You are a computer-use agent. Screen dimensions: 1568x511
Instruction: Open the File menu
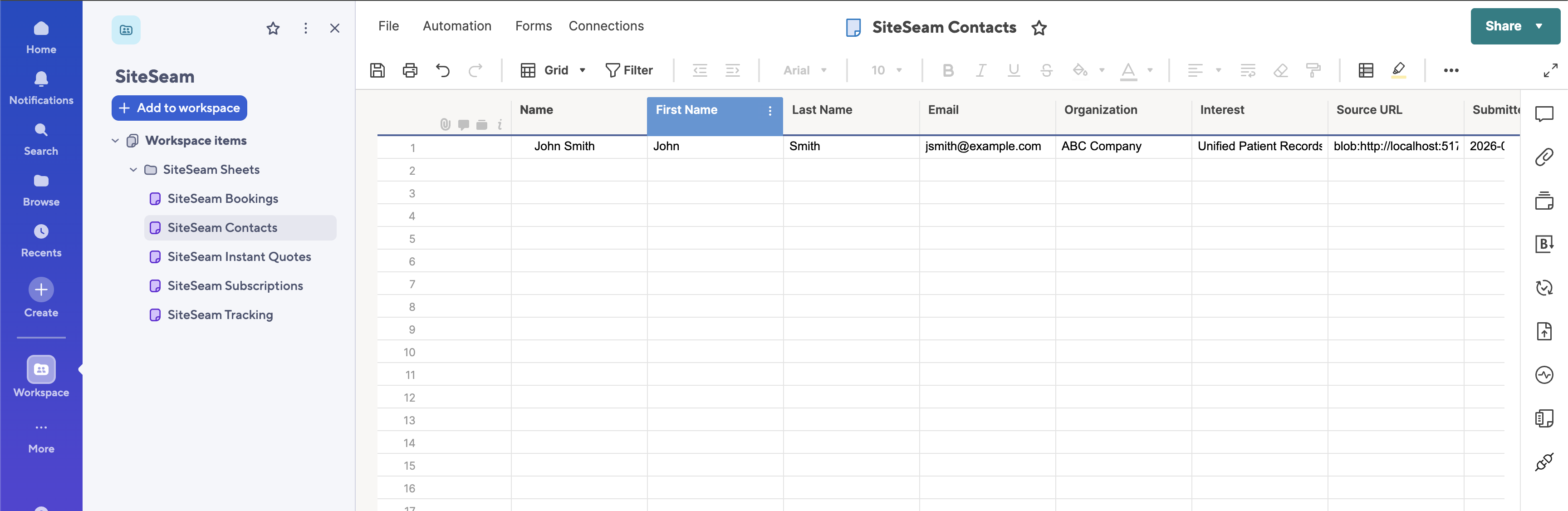388,26
